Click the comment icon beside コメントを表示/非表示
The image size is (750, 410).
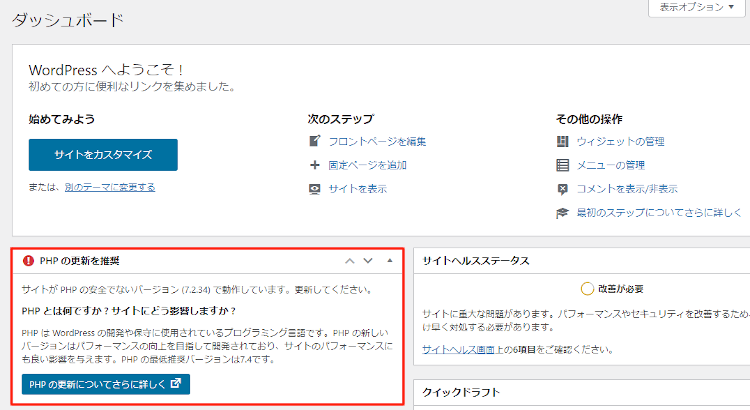tap(562, 189)
